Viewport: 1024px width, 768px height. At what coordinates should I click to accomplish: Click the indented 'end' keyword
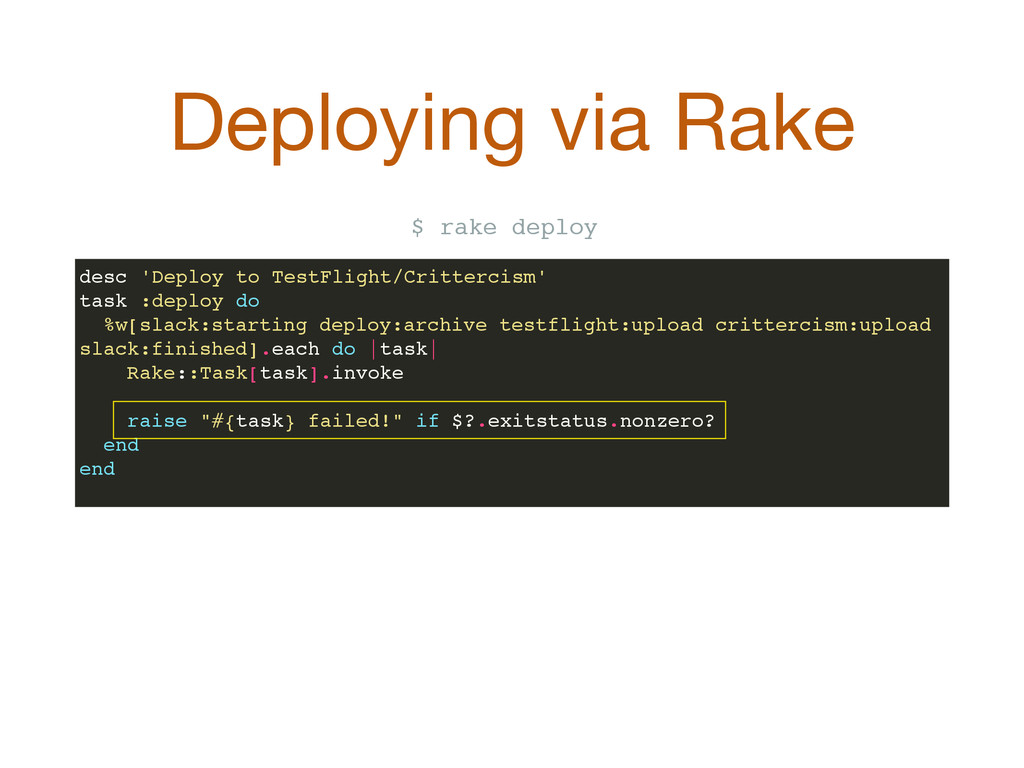(x=121, y=445)
